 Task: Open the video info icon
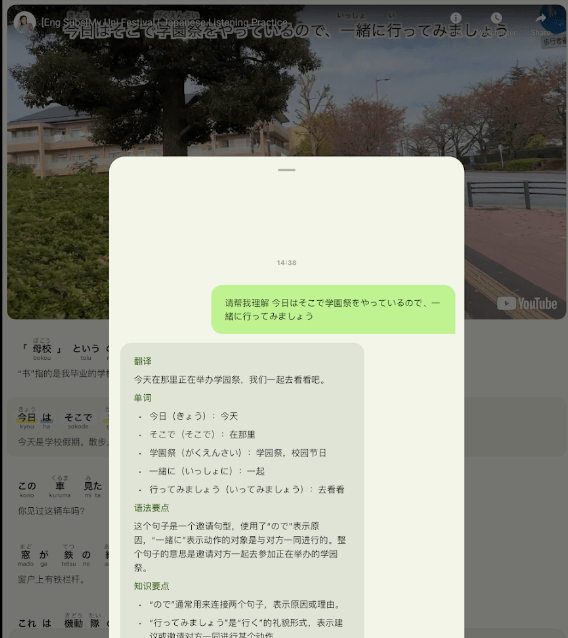click(x=456, y=18)
